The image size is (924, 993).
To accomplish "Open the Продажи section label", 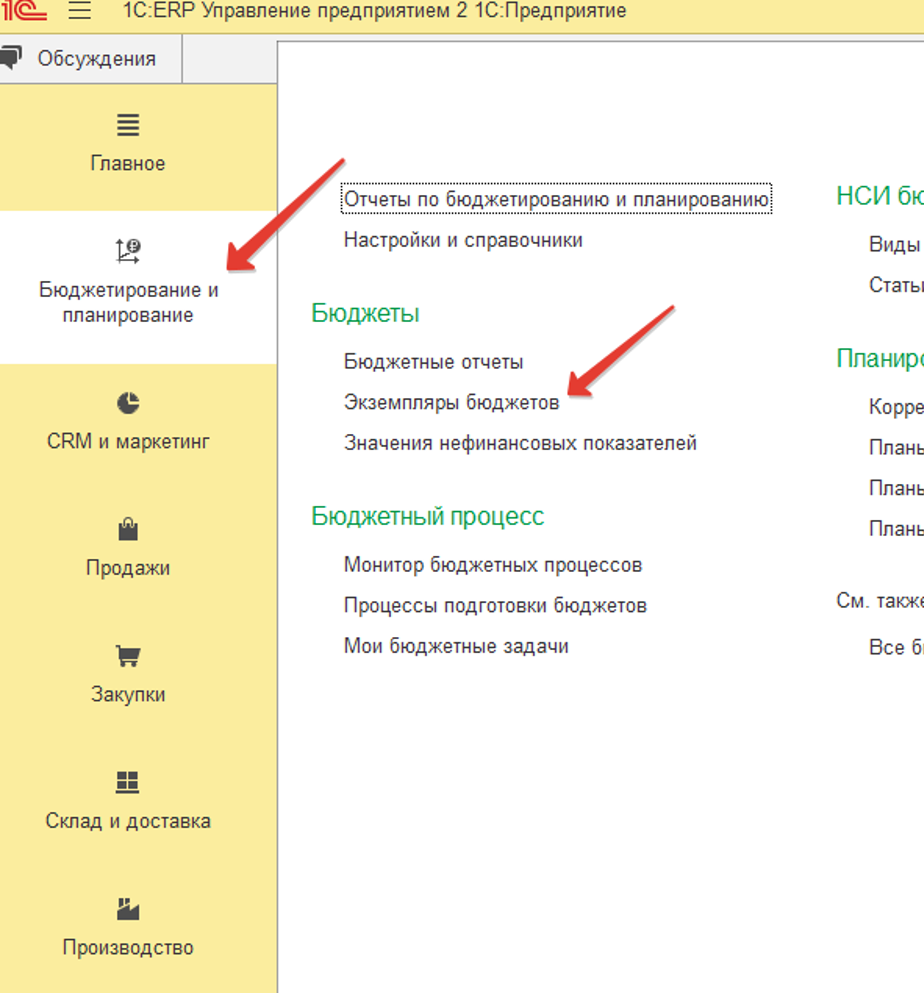I will (x=128, y=568).
